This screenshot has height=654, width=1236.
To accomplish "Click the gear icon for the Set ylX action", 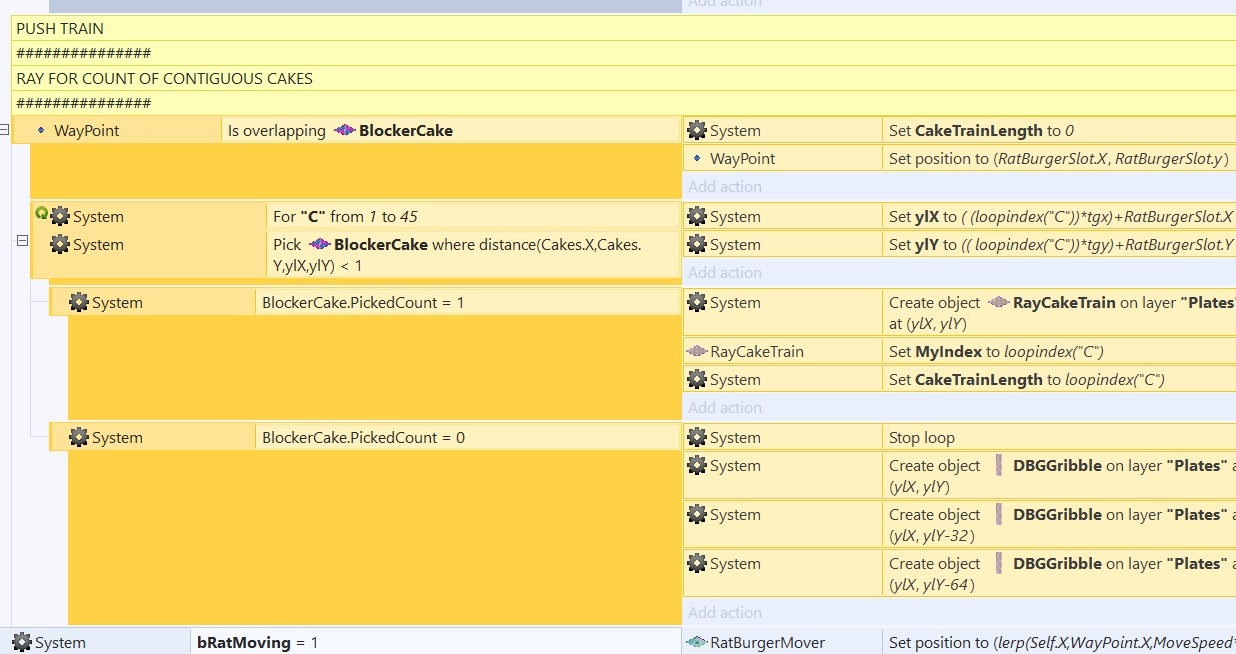I will coord(697,216).
